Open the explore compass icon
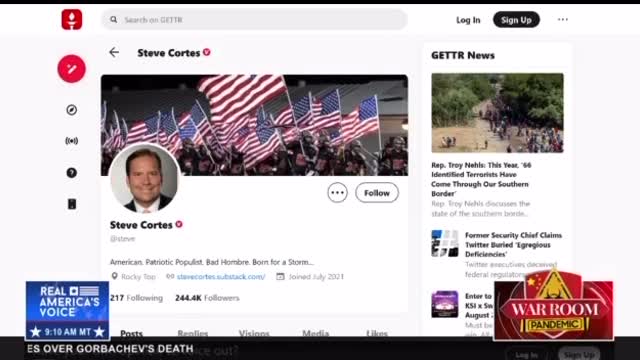The width and height of the screenshot is (640, 360). click(71, 110)
